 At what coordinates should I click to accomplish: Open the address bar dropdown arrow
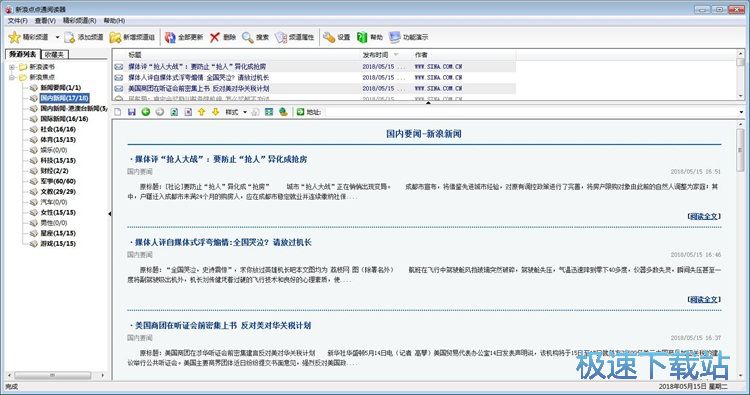tap(741, 112)
